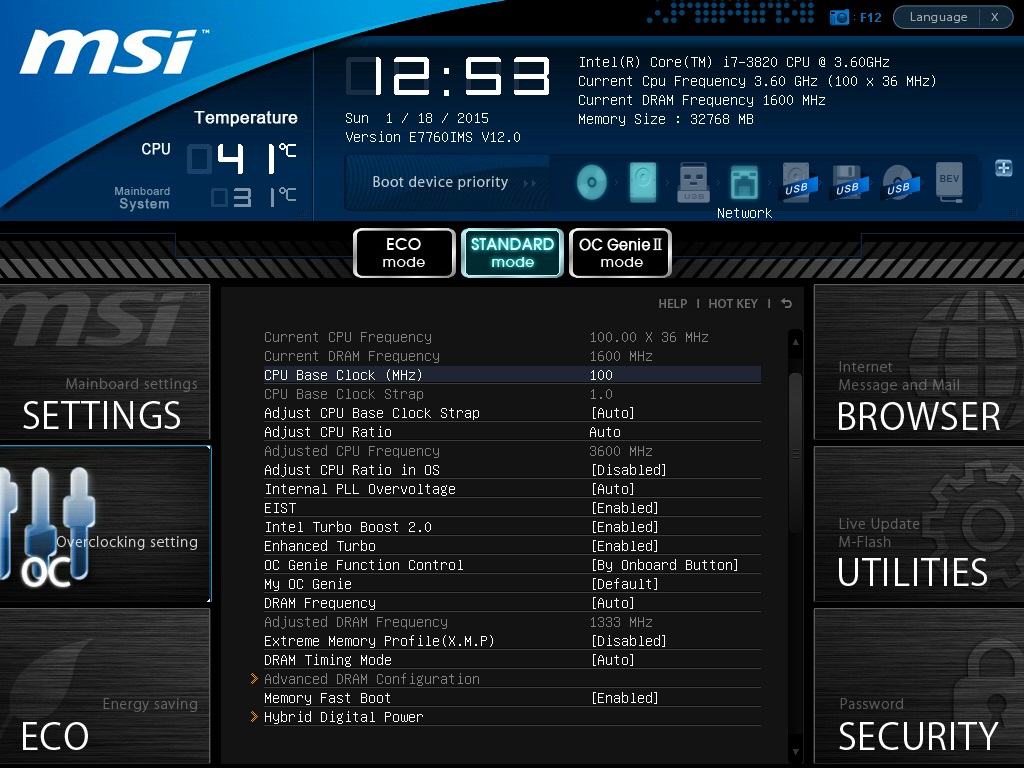Click the Adjusted DRAM Frequency 1333 MHz row
The width and height of the screenshot is (1024, 768).
[x=512, y=622]
